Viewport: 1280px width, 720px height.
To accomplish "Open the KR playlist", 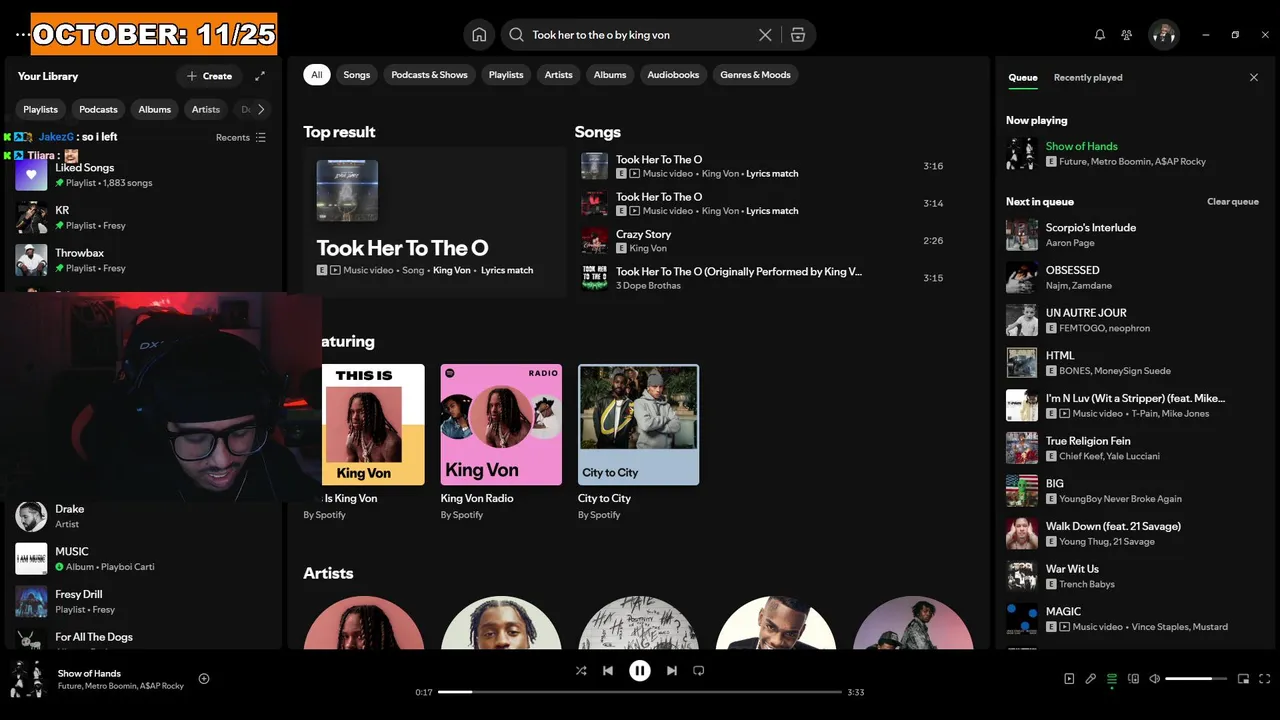I will click(143, 218).
